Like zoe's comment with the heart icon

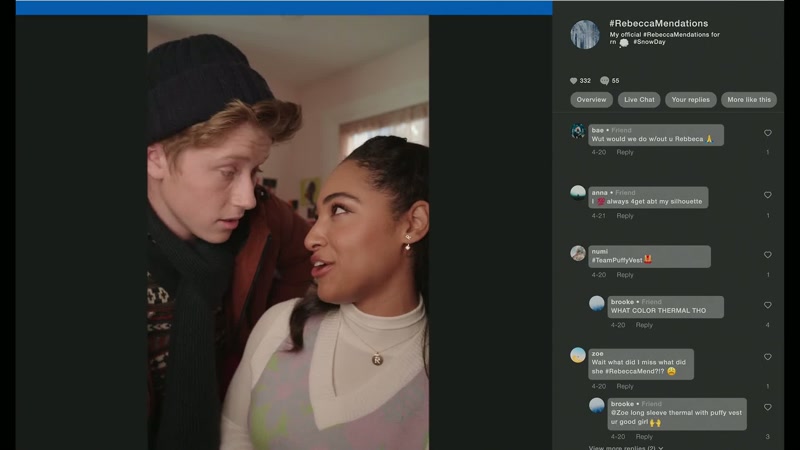tap(767, 357)
